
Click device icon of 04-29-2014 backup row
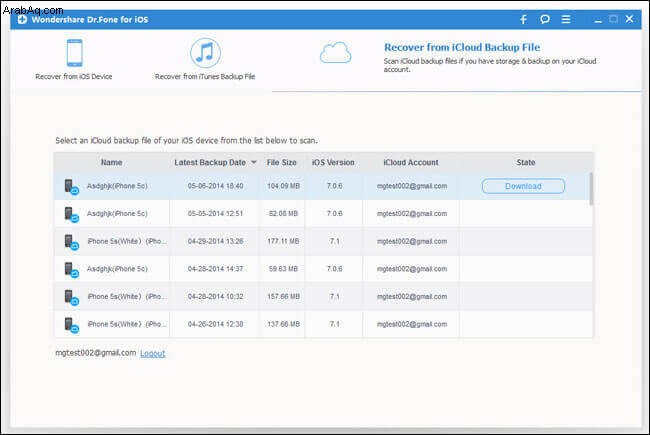pyautogui.click(x=71, y=242)
